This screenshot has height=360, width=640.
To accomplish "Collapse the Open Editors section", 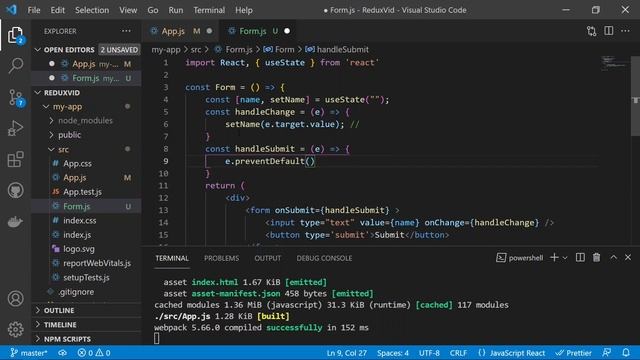I will (x=38, y=50).
